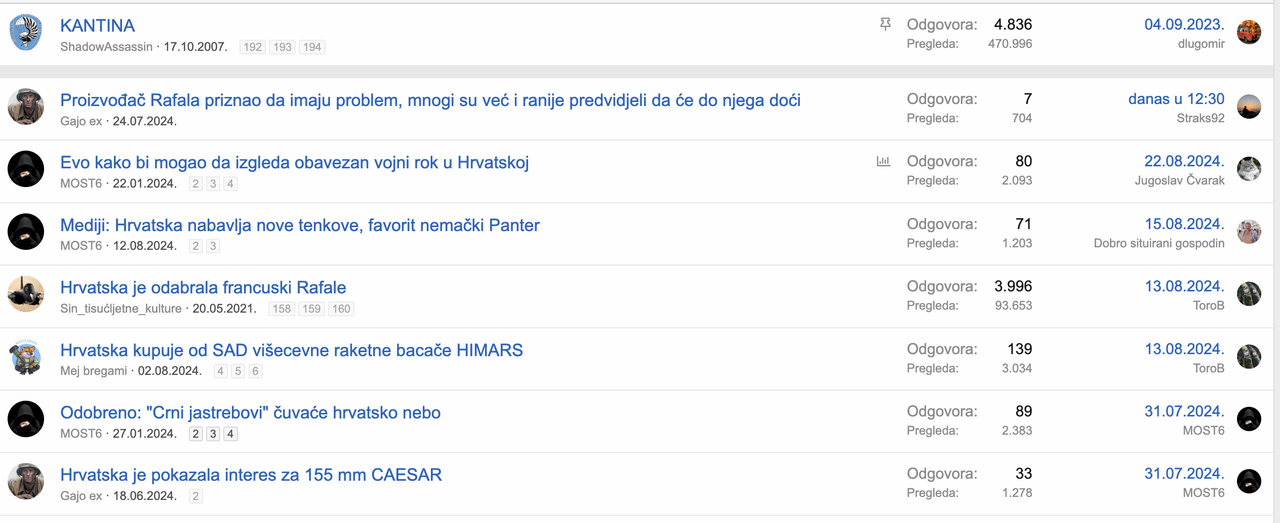This screenshot has width=1280, height=523.
Task: Go to page 160 of the Rafale thread
Action: click(x=341, y=309)
